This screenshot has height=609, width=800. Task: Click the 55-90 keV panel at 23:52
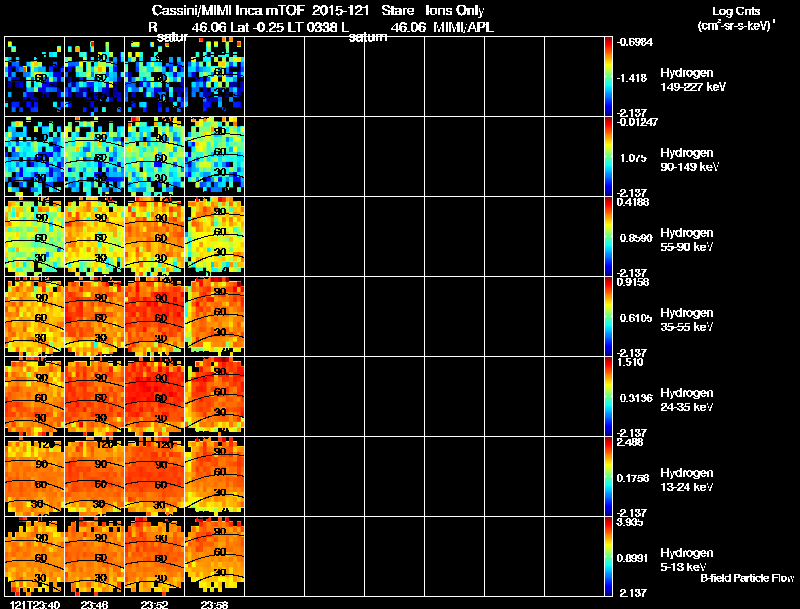point(155,237)
